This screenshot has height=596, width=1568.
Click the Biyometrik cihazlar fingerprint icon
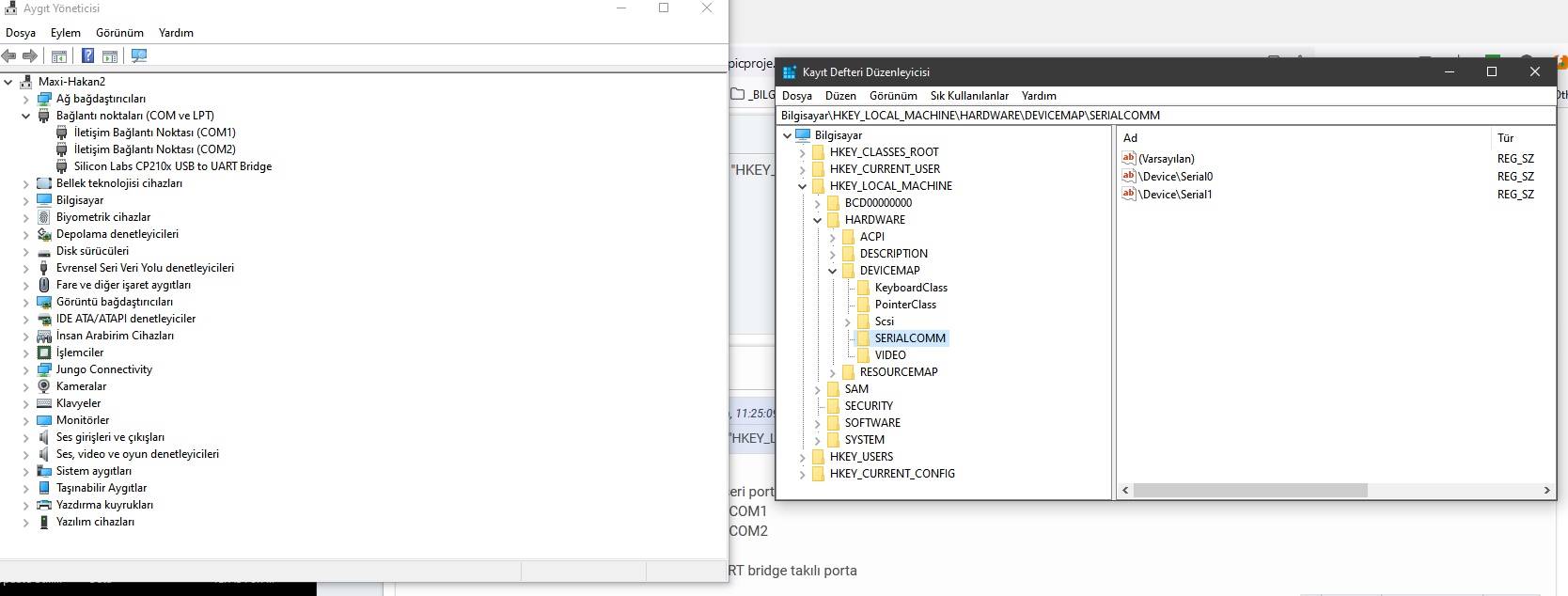[44, 217]
